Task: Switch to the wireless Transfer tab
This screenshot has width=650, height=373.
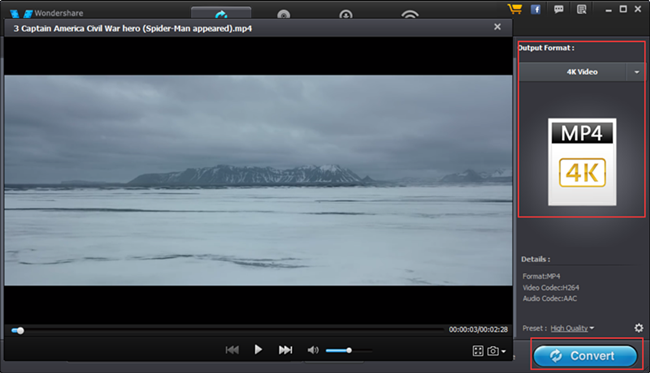Action: pyautogui.click(x=410, y=15)
